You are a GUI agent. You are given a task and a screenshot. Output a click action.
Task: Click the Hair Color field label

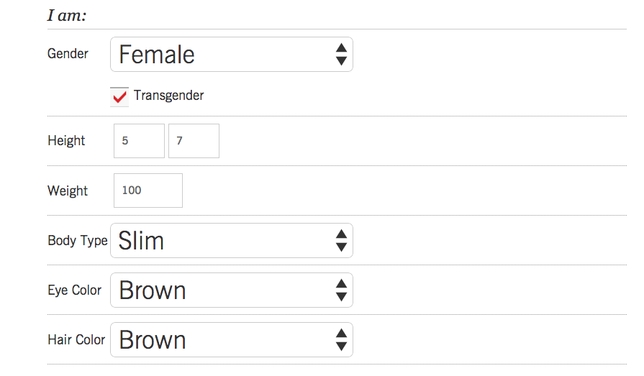pos(76,340)
